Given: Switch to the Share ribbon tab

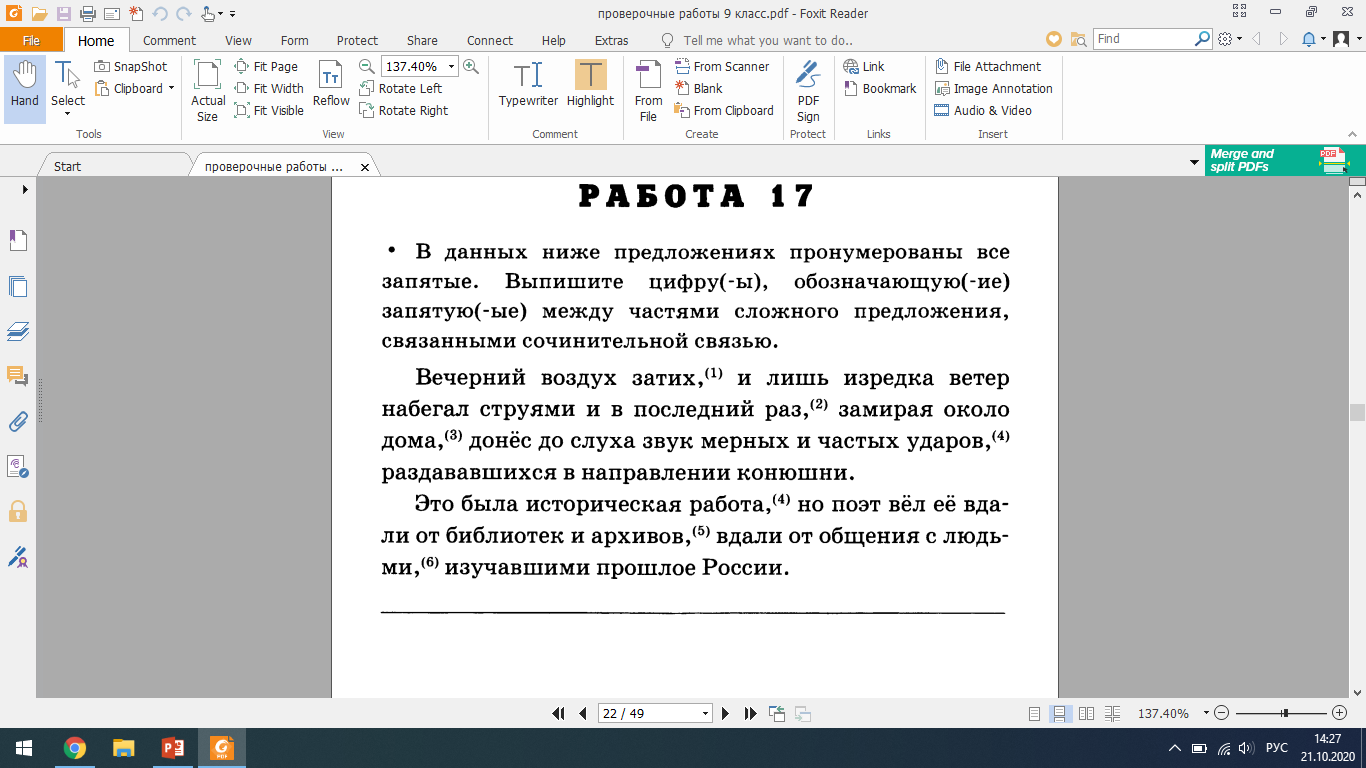Looking at the screenshot, I should [x=422, y=40].
